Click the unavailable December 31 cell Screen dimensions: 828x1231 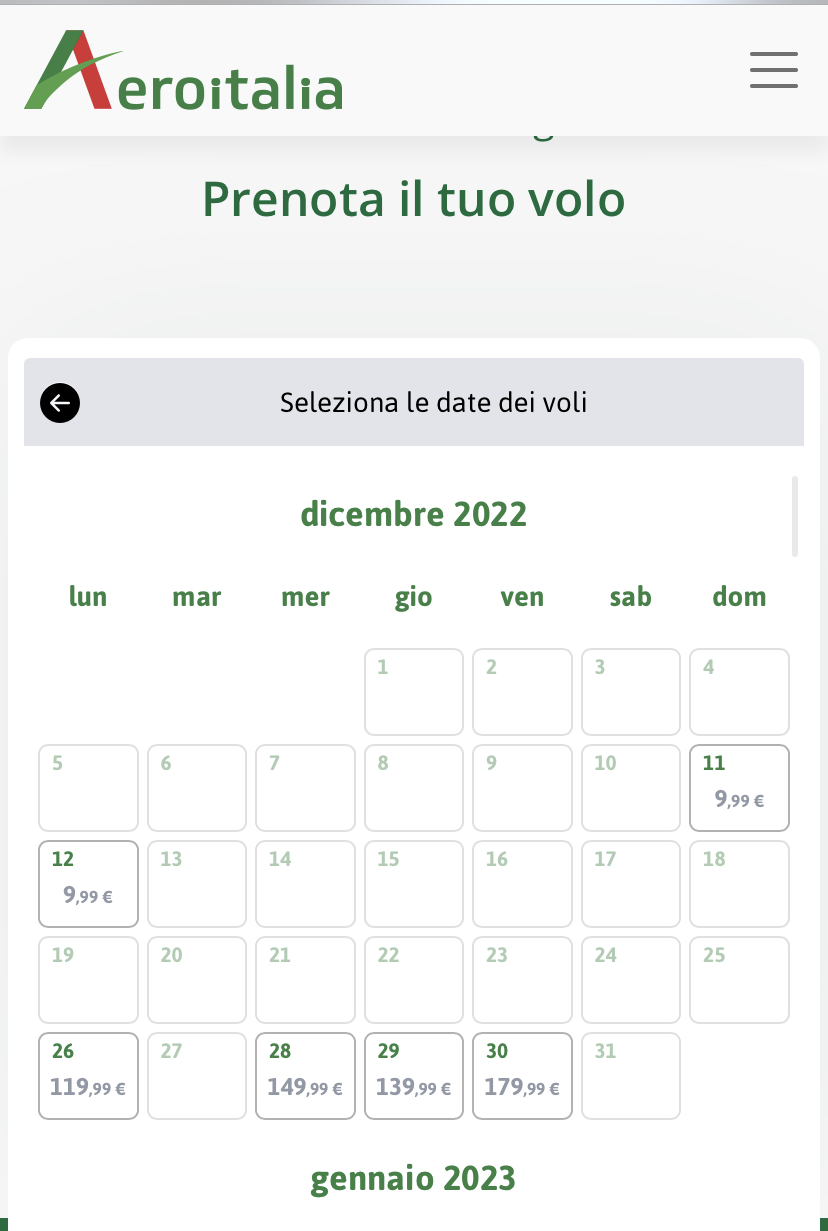[x=631, y=1076]
